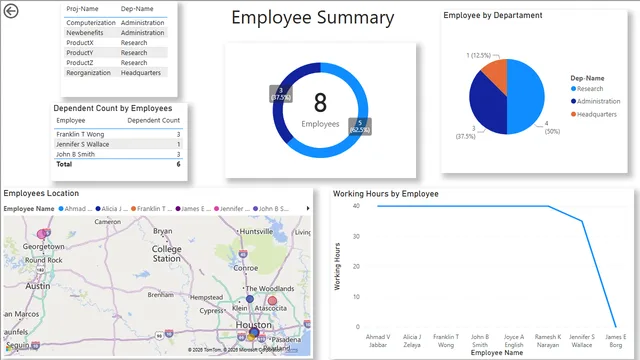The image size is (640, 360).
Task: Select the Ahmad legend entry on the map
Action: coord(75,209)
